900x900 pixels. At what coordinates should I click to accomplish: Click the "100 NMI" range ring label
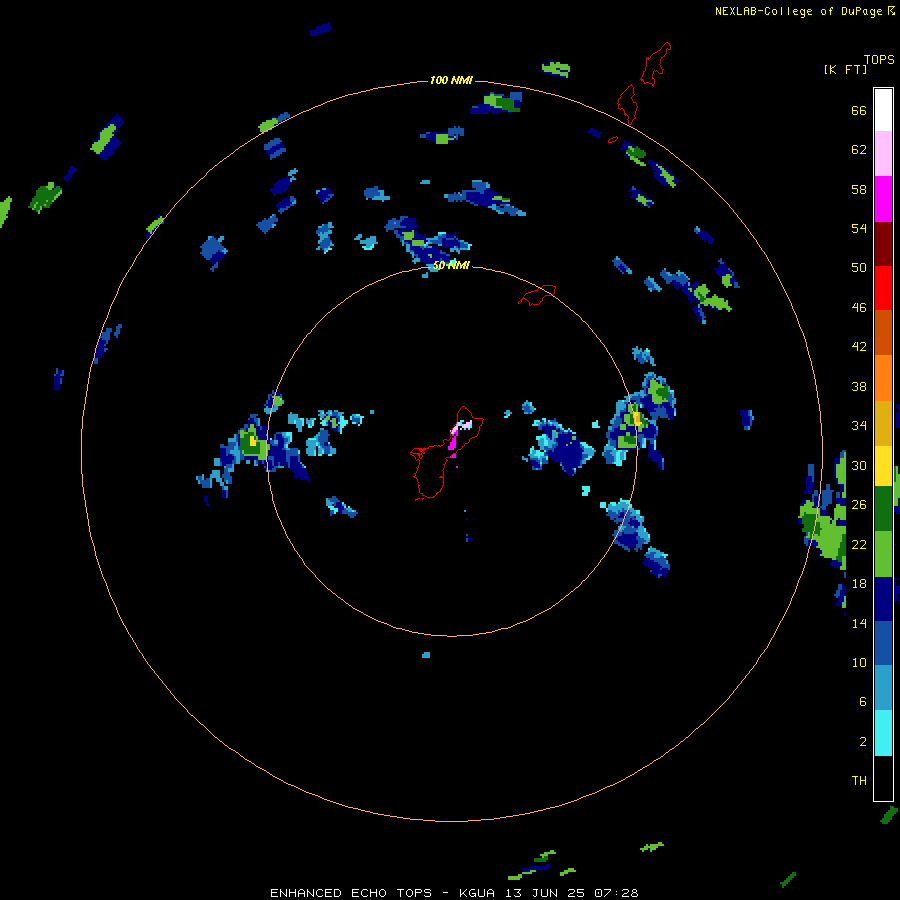(451, 80)
